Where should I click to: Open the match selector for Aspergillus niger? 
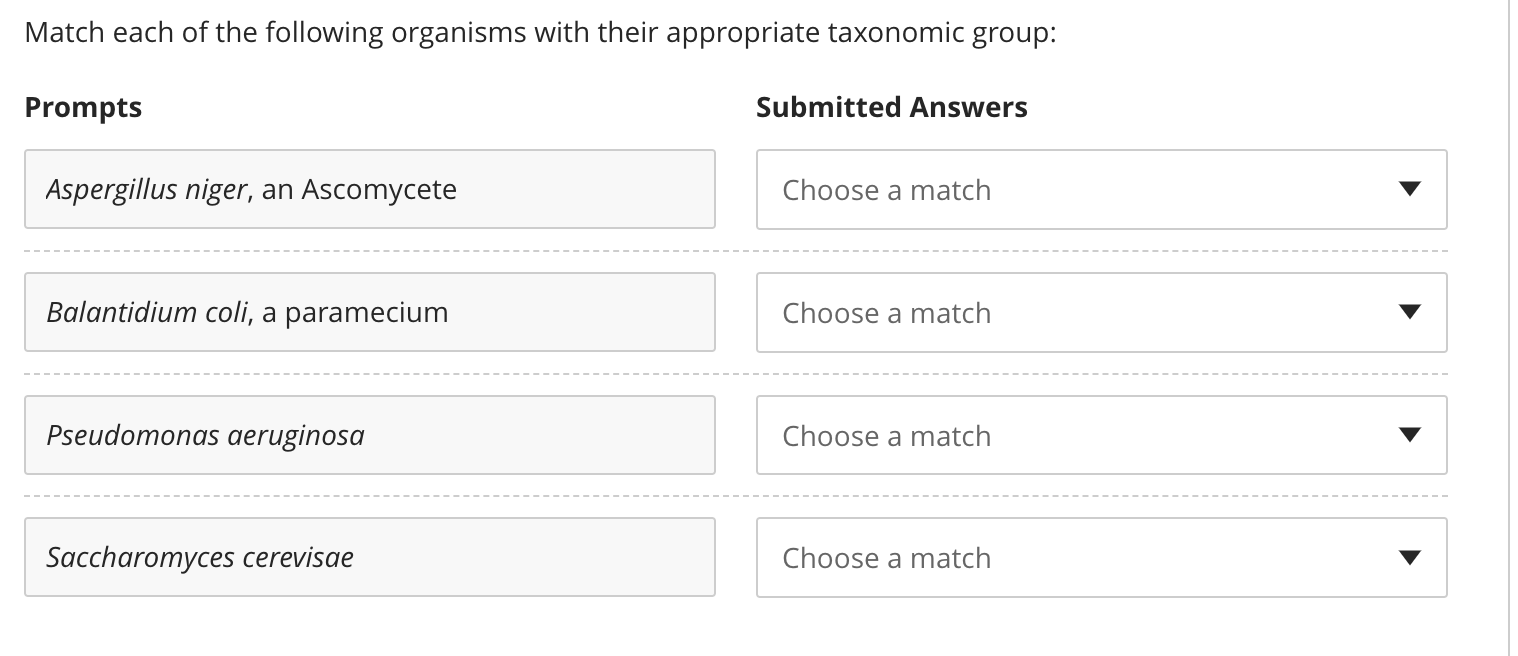[1100, 189]
